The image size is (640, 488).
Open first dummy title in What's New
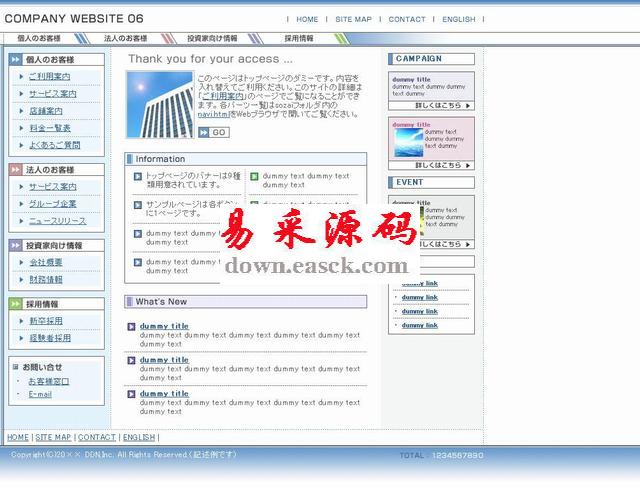tap(164, 326)
